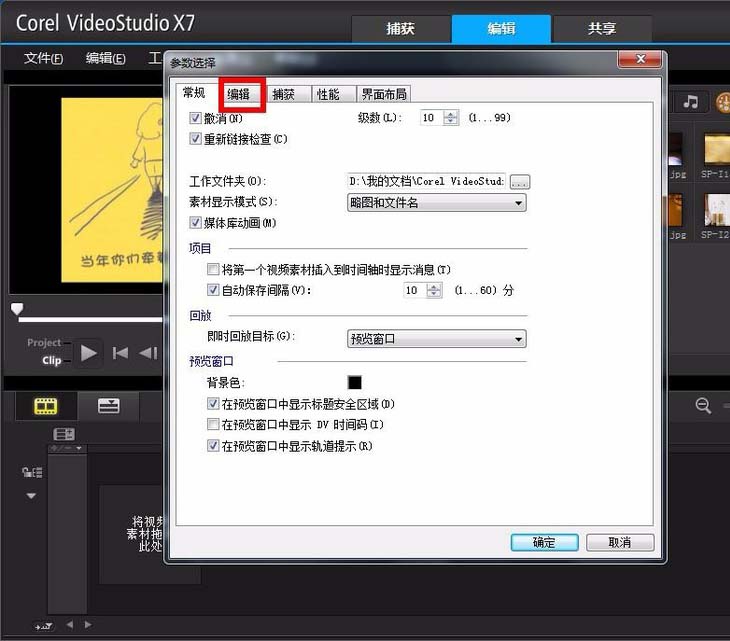Select Project playback mode
730x641 pixels.
[44, 343]
